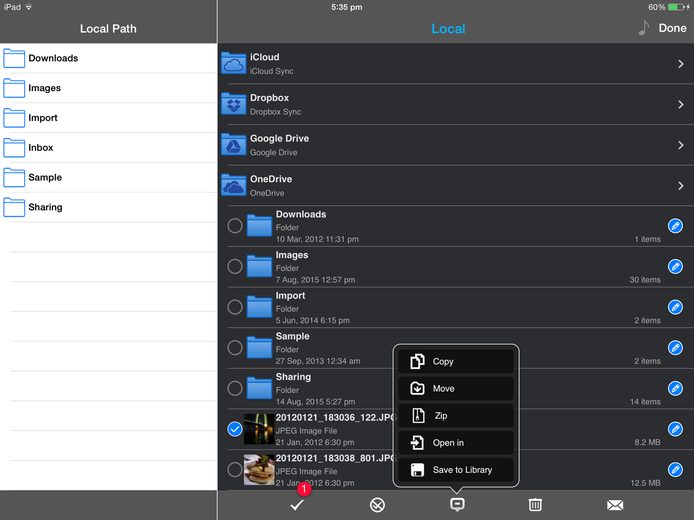This screenshot has height=520, width=694.
Task: Open the Google Drive folder icon
Action: [234, 145]
